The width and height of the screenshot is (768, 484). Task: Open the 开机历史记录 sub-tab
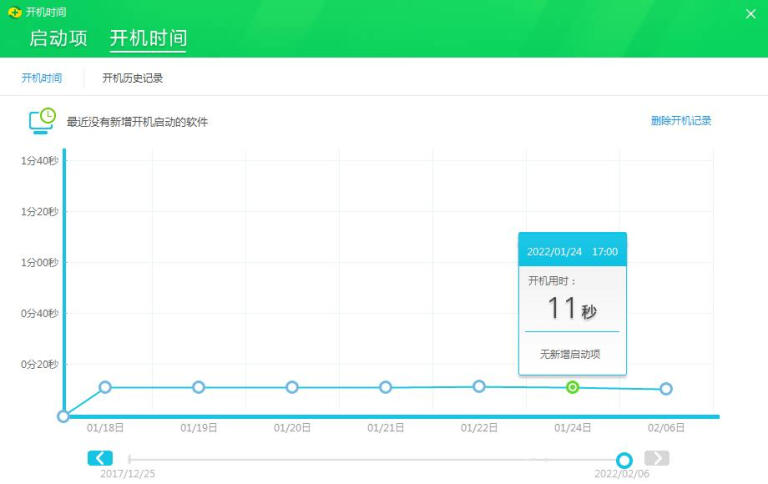click(132, 78)
